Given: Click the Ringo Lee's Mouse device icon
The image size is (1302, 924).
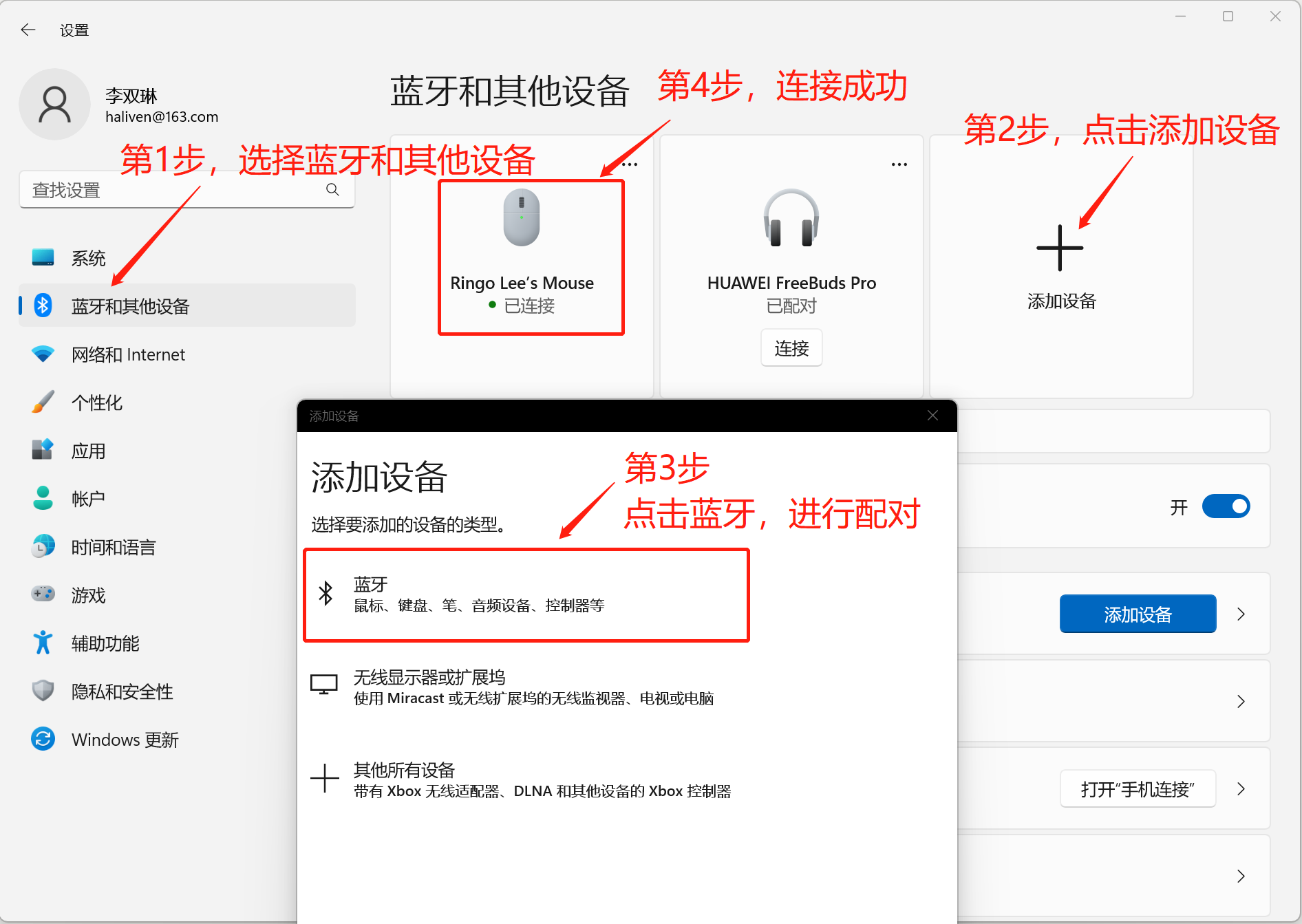Looking at the screenshot, I should coord(522,218).
